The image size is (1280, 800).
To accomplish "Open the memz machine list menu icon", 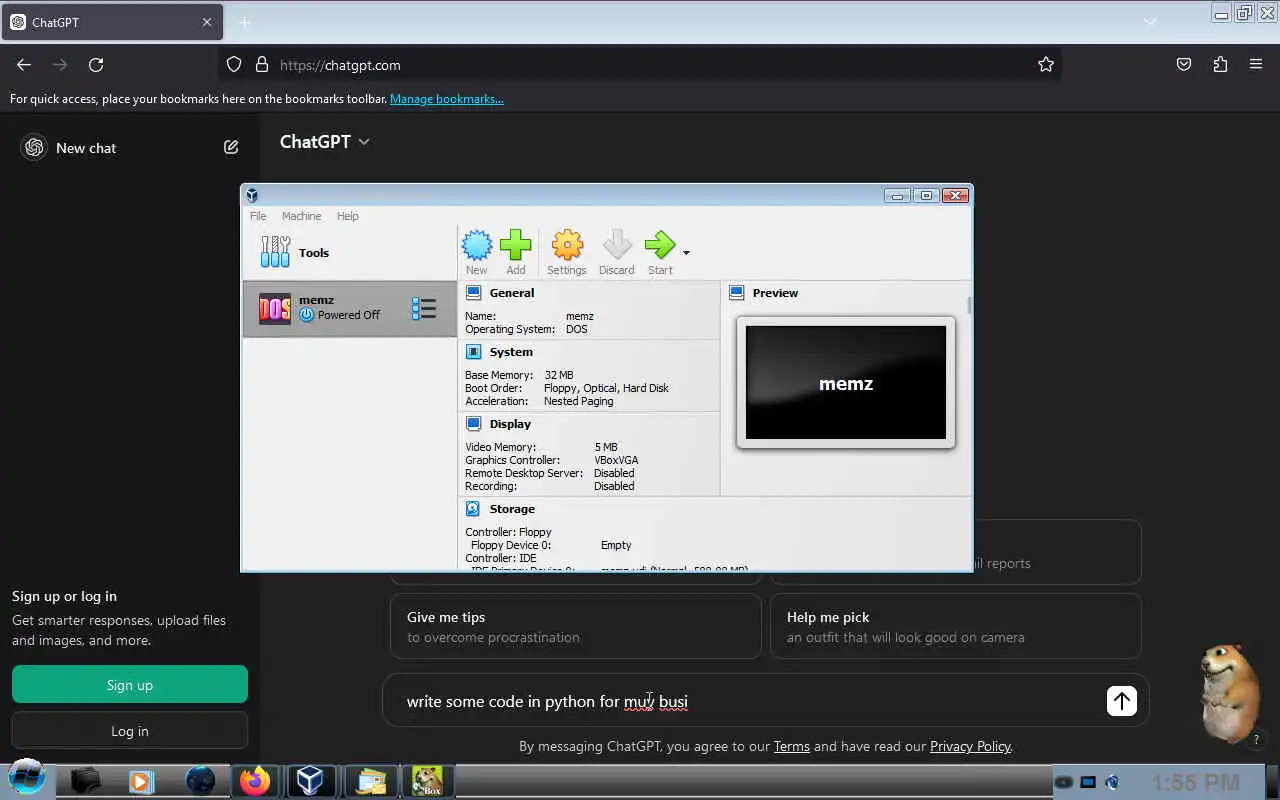I will click(424, 309).
